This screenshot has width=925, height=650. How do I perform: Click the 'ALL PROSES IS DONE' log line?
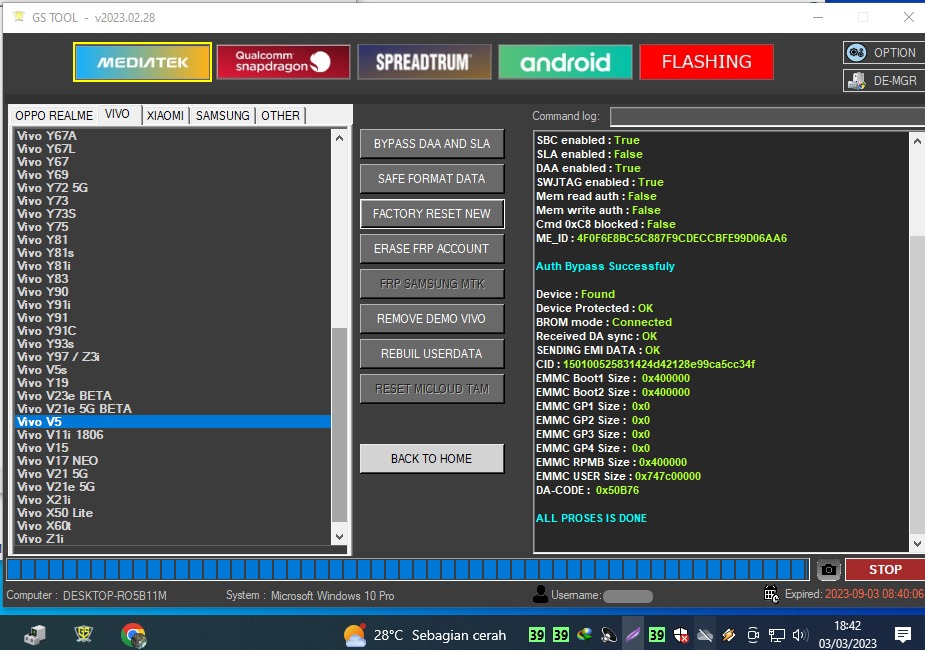click(x=591, y=518)
